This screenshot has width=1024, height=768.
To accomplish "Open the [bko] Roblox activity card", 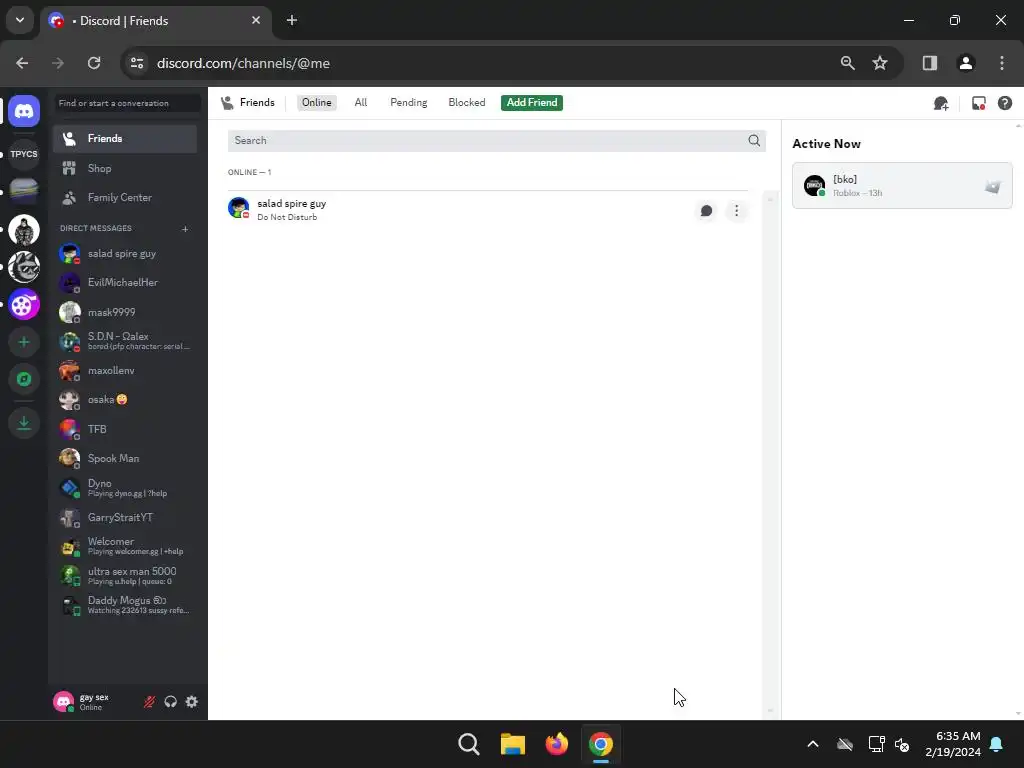I will tap(902, 185).
